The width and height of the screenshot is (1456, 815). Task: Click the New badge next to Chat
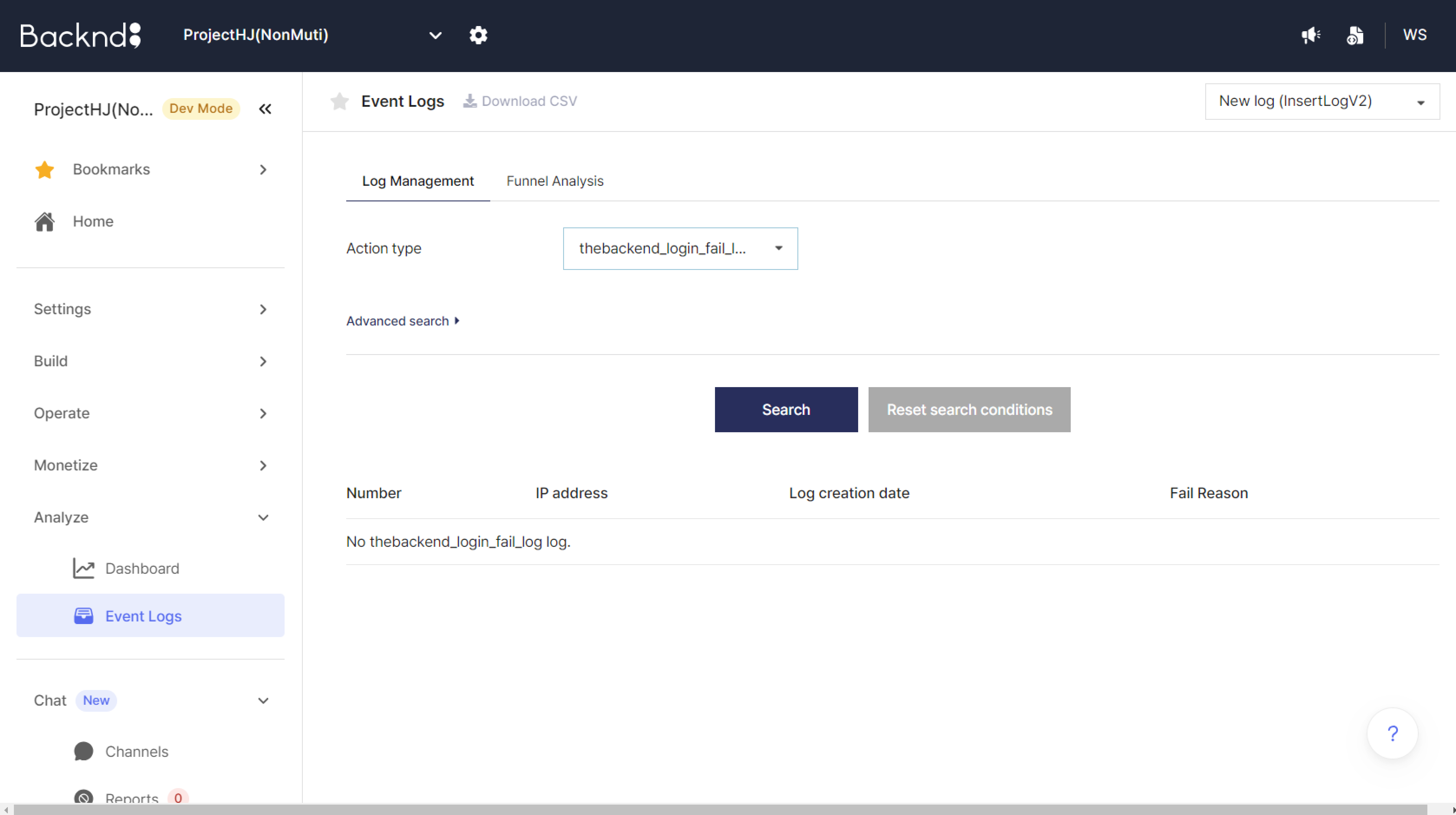click(96, 701)
